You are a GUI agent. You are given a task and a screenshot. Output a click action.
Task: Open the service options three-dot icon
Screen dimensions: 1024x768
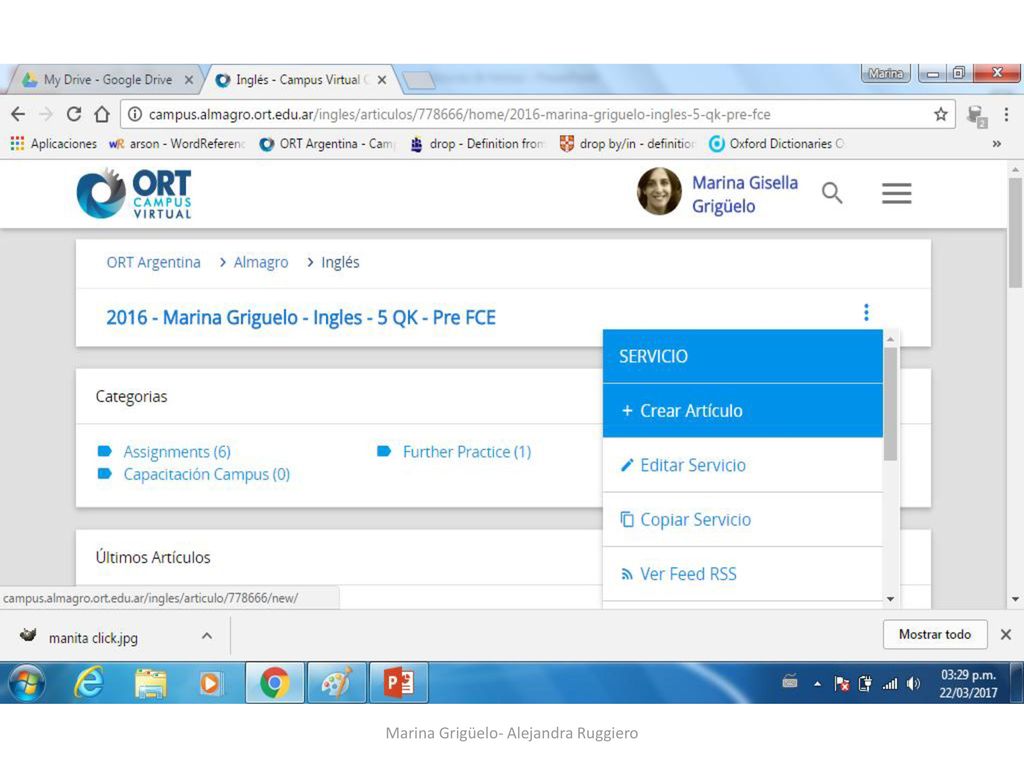(x=866, y=312)
